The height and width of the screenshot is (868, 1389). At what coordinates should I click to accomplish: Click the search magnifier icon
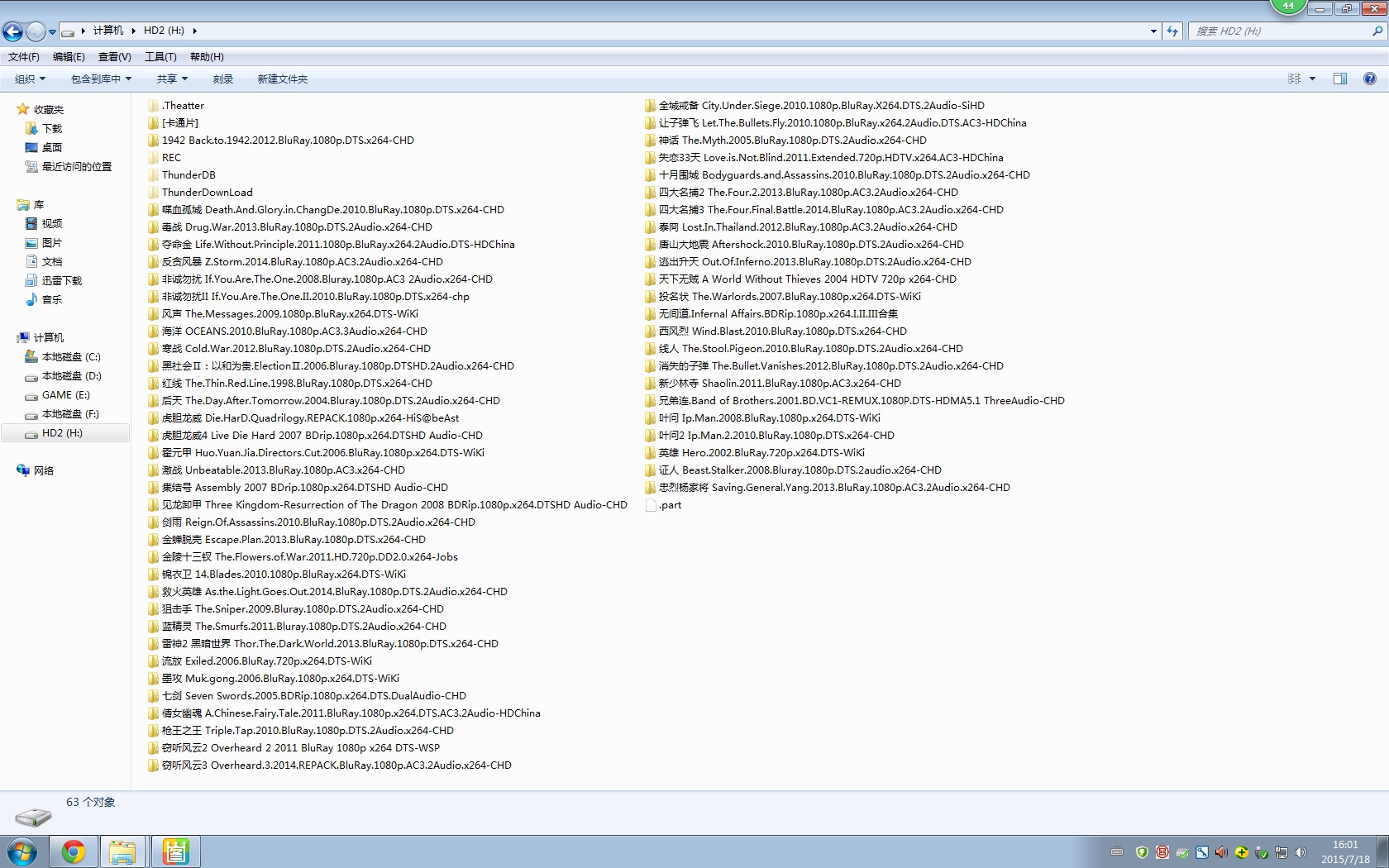pyautogui.click(x=1377, y=31)
